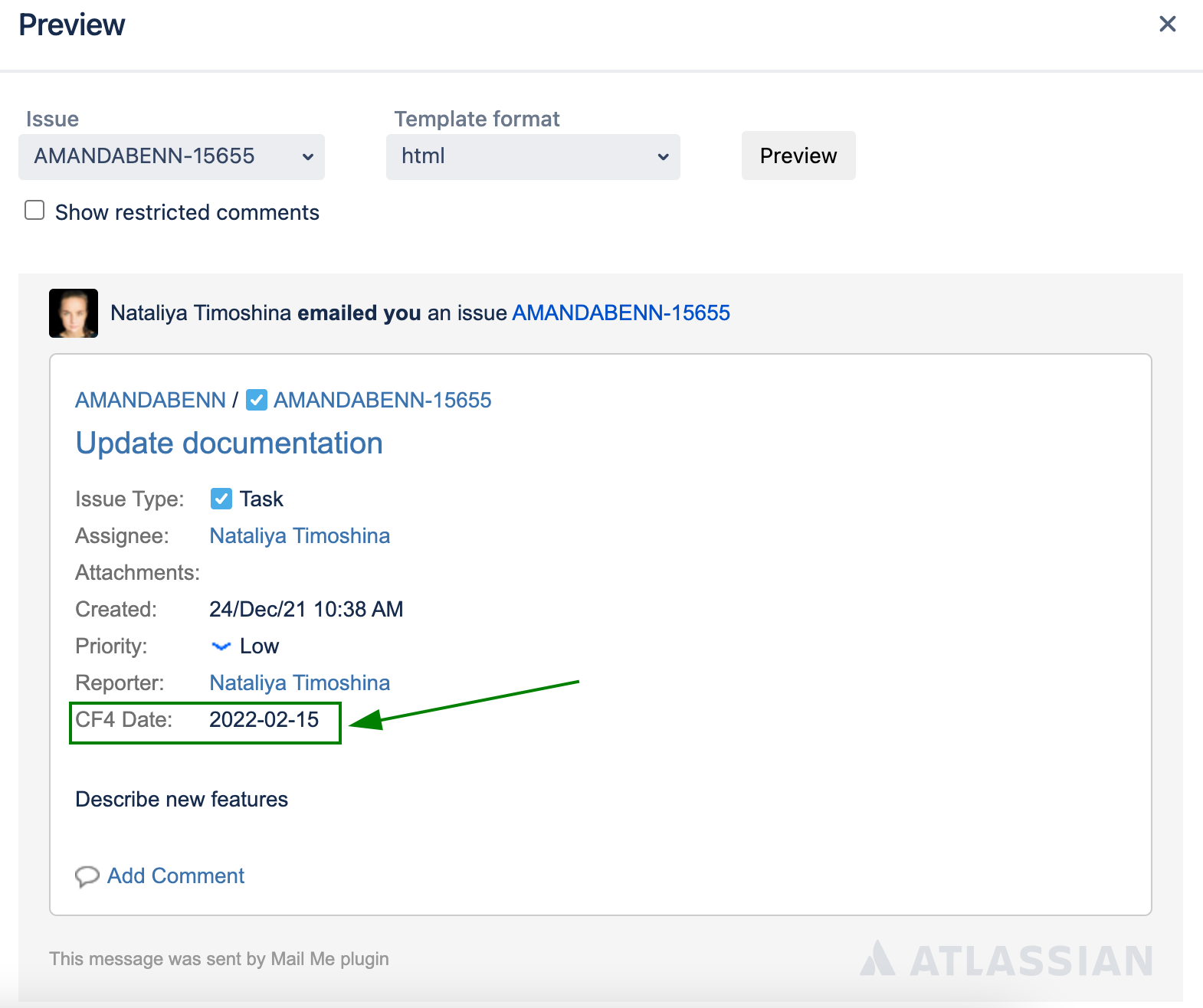Close the Preview dialog with X icon

1167,25
